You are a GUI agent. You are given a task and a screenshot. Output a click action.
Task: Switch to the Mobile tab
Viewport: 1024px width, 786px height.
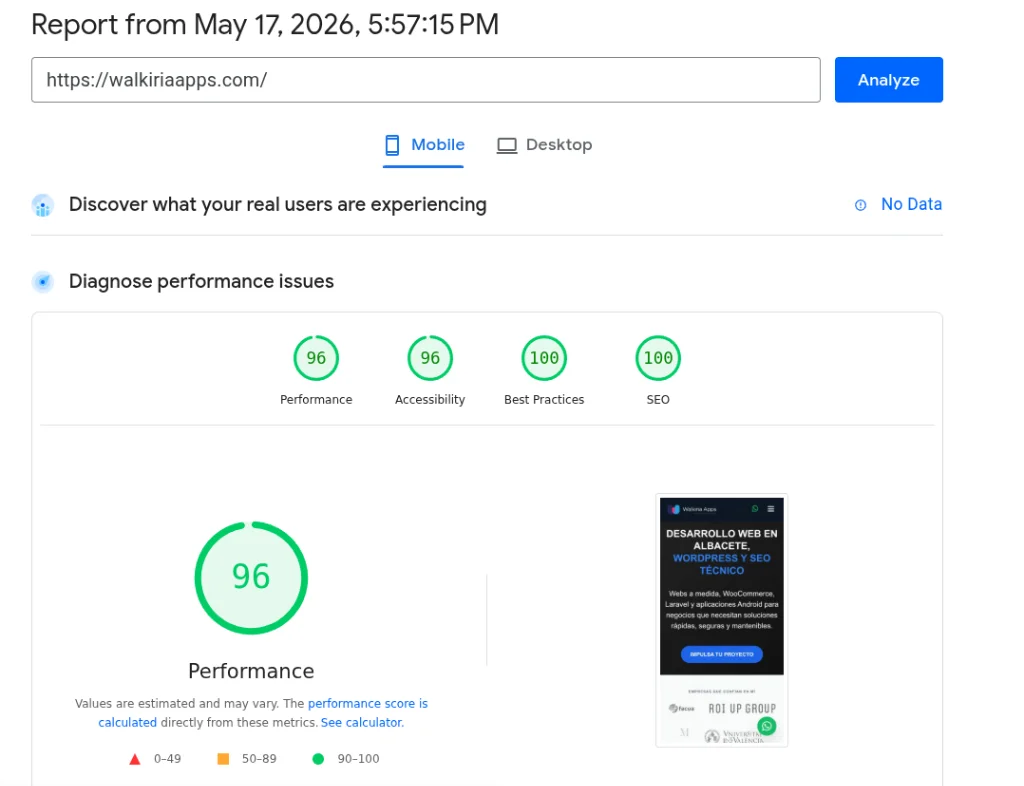(424, 145)
